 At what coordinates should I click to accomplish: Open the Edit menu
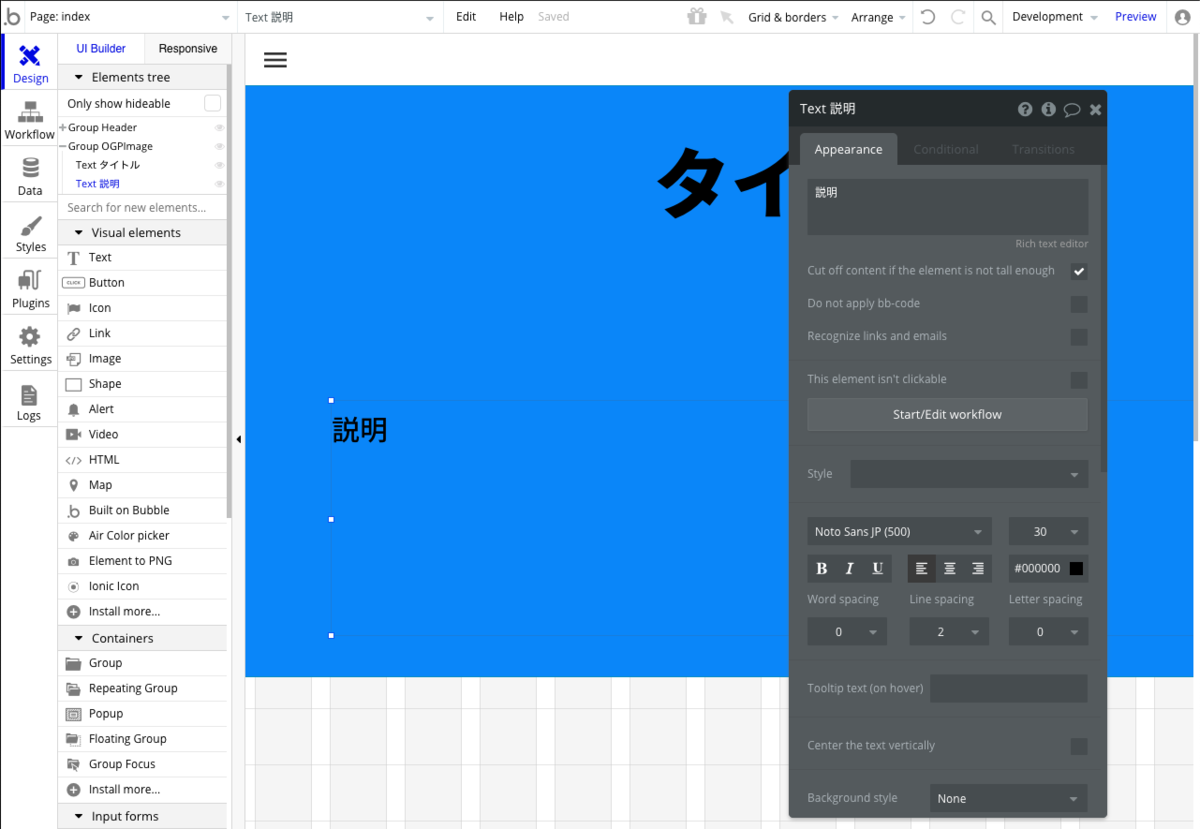coord(466,17)
